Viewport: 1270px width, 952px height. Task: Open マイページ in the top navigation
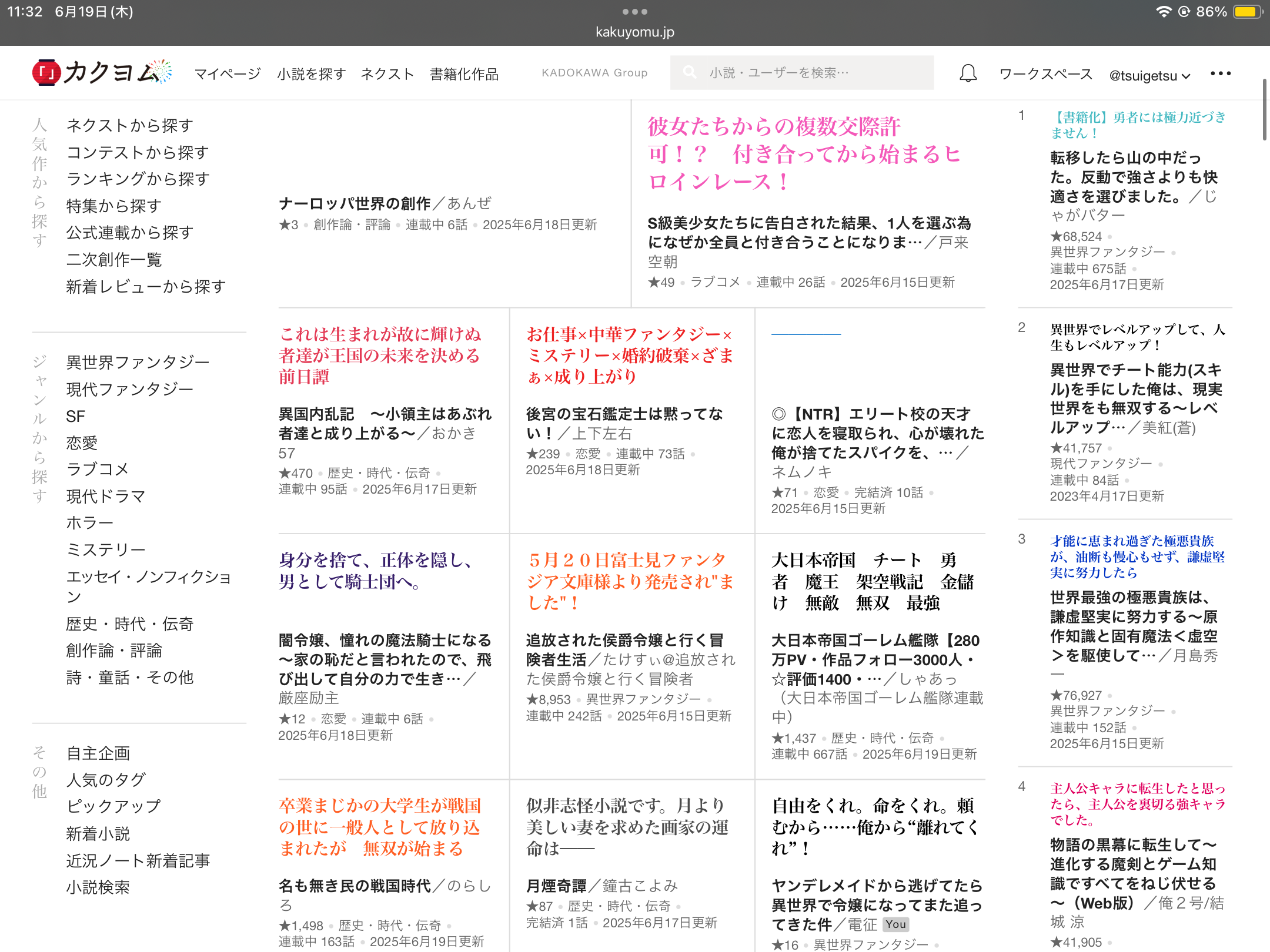(x=228, y=74)
